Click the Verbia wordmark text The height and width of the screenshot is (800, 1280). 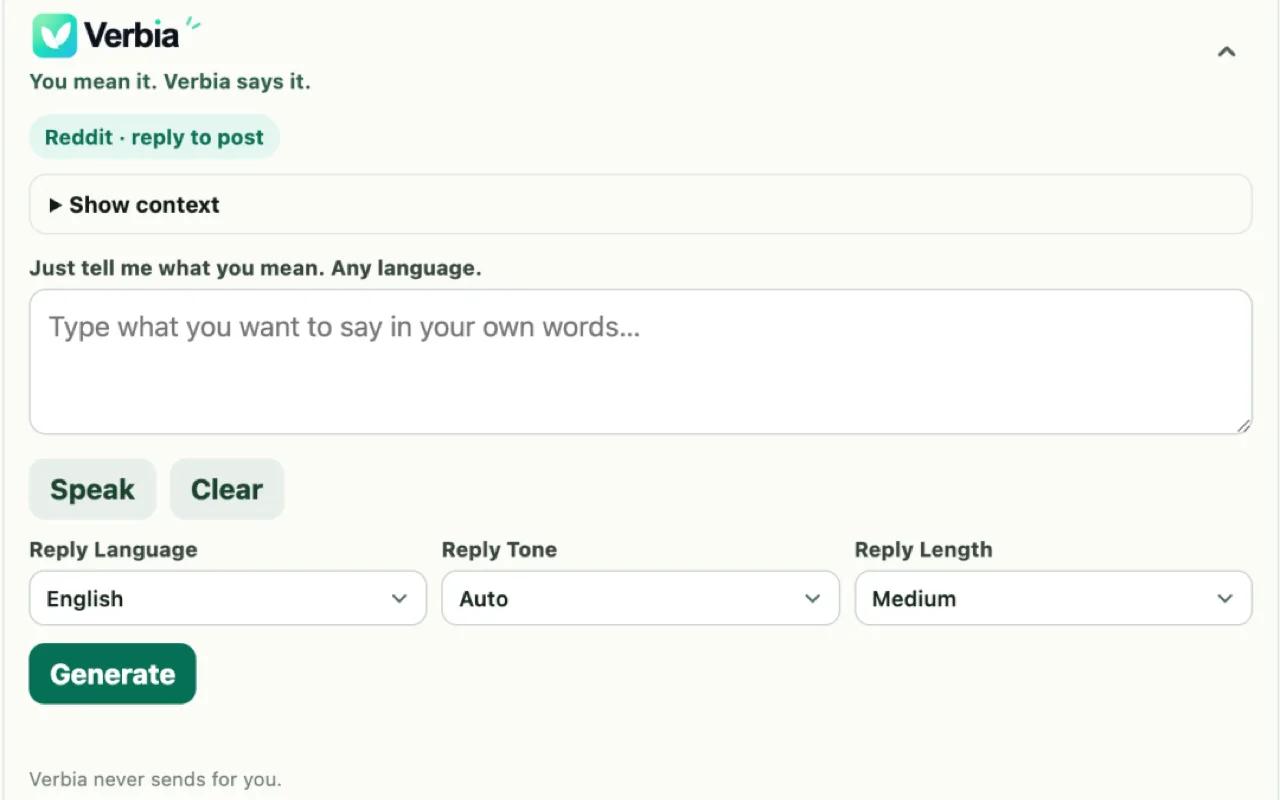tap(131, 36)
